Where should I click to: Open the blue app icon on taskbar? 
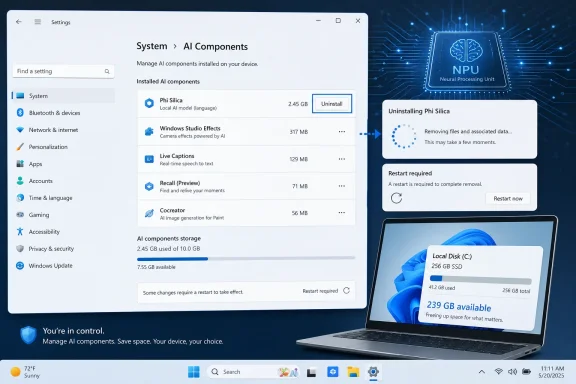coord(332,372)
